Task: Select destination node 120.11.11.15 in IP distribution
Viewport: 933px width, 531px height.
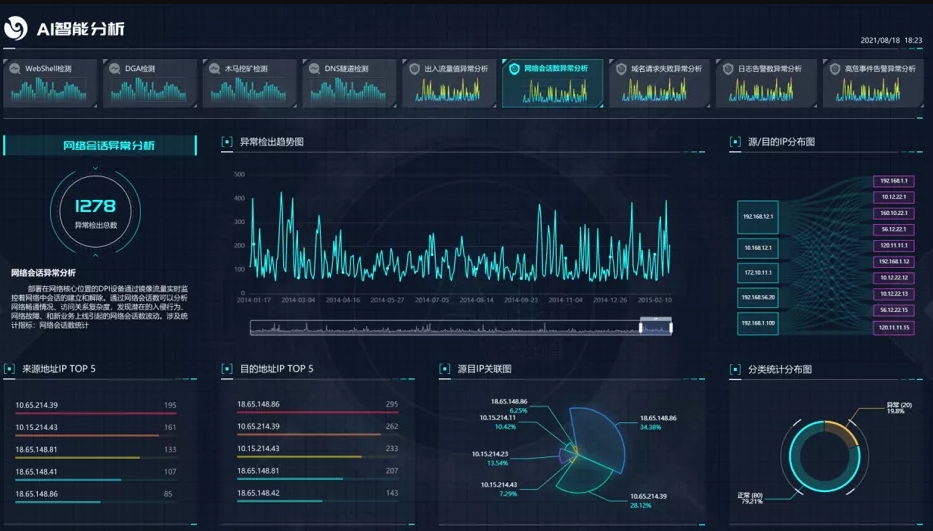Action: click(893, 327)
